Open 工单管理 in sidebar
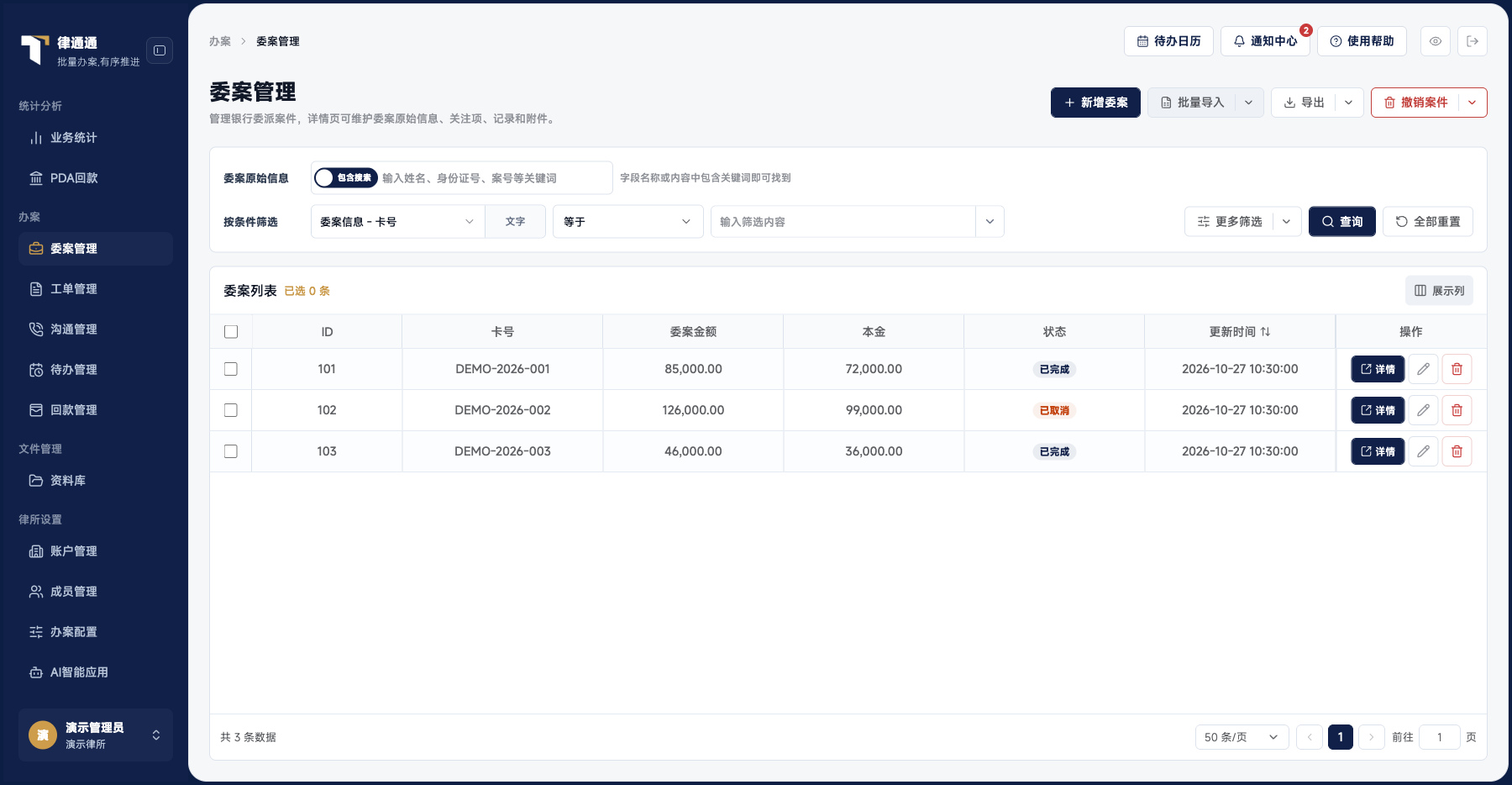The image size is (1512, 785). click(x=96, y=289)
